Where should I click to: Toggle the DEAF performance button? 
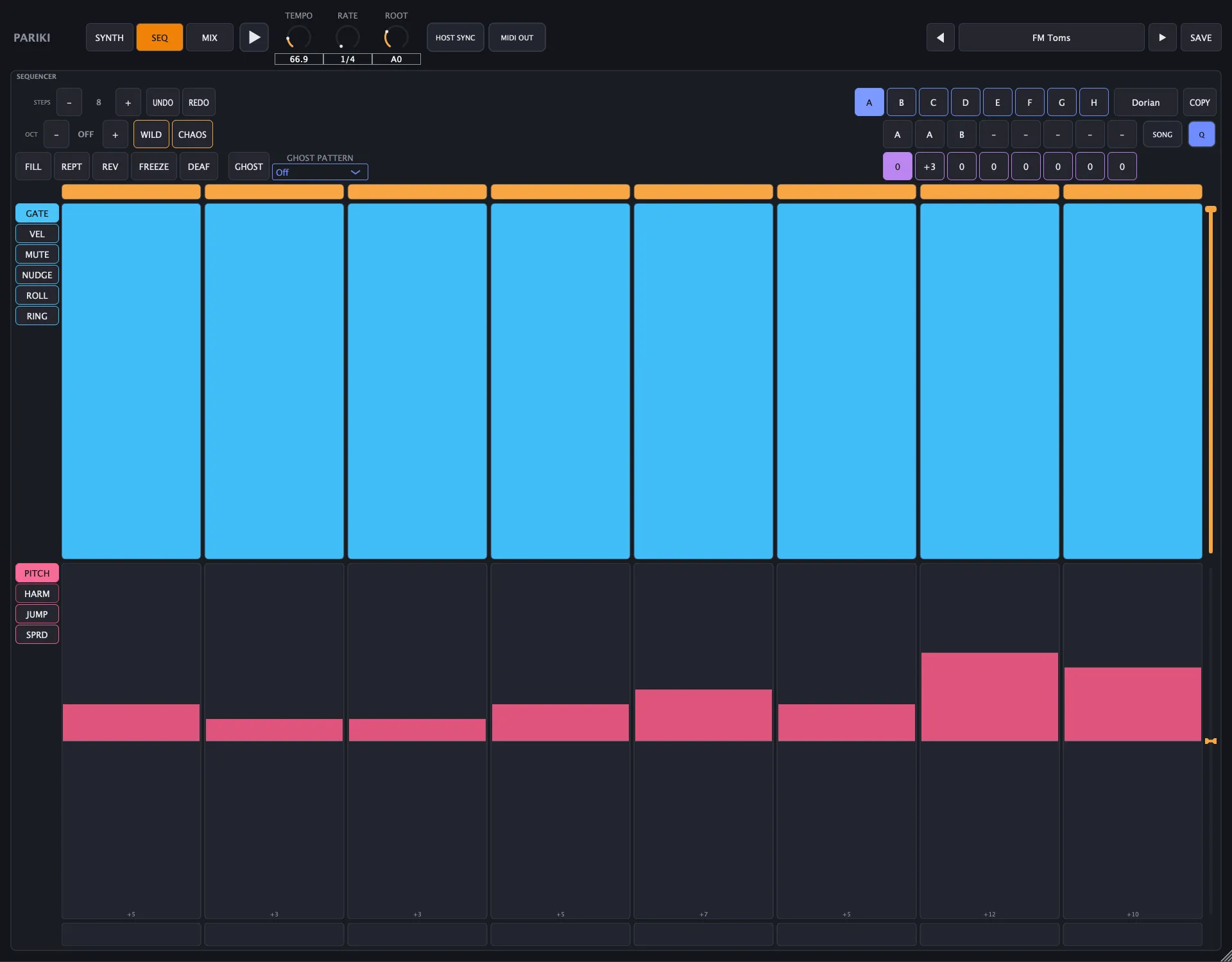click(x=199, y=167)
